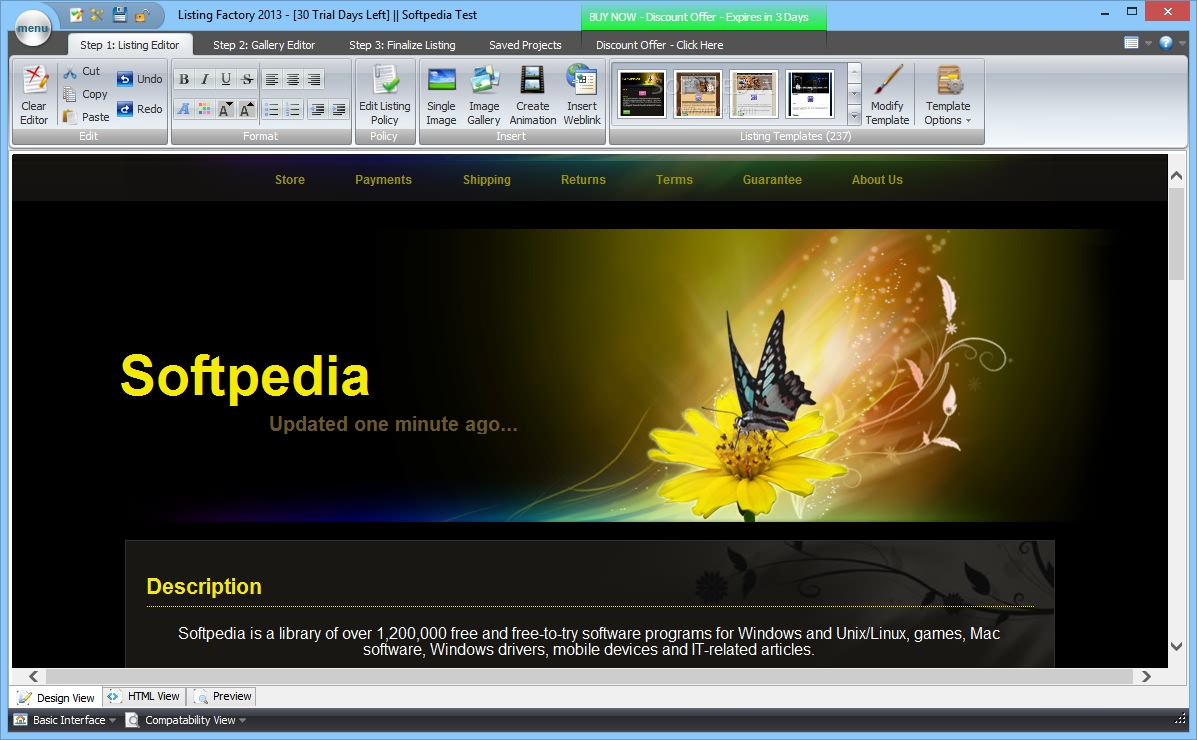
Task: Open the font style A icon
Action: (x=184, y=110)
